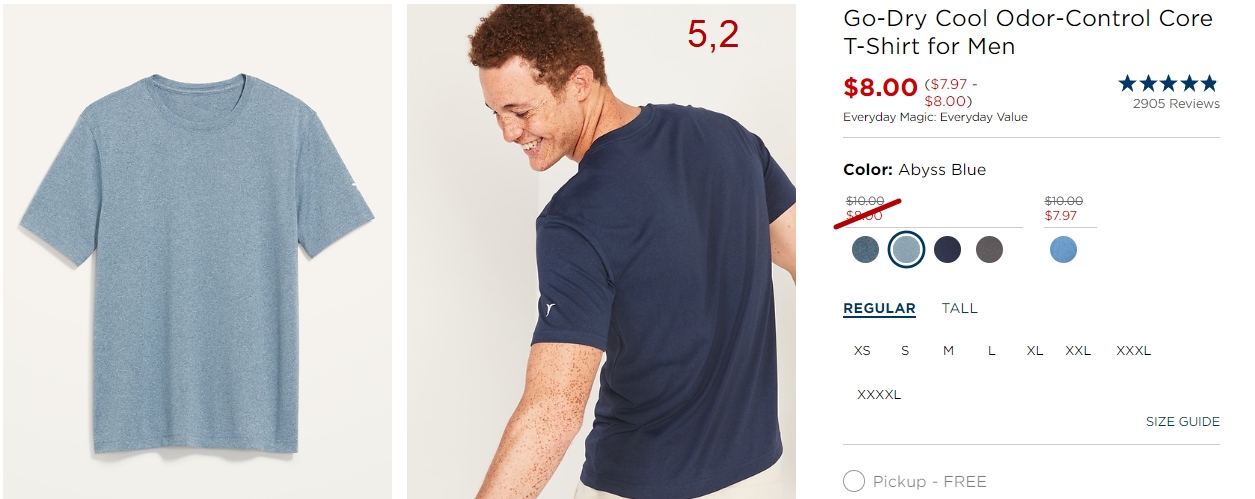The height and width of the screenshot is (499, 1255).
Task: Choose size S
Action: (905, 351)
